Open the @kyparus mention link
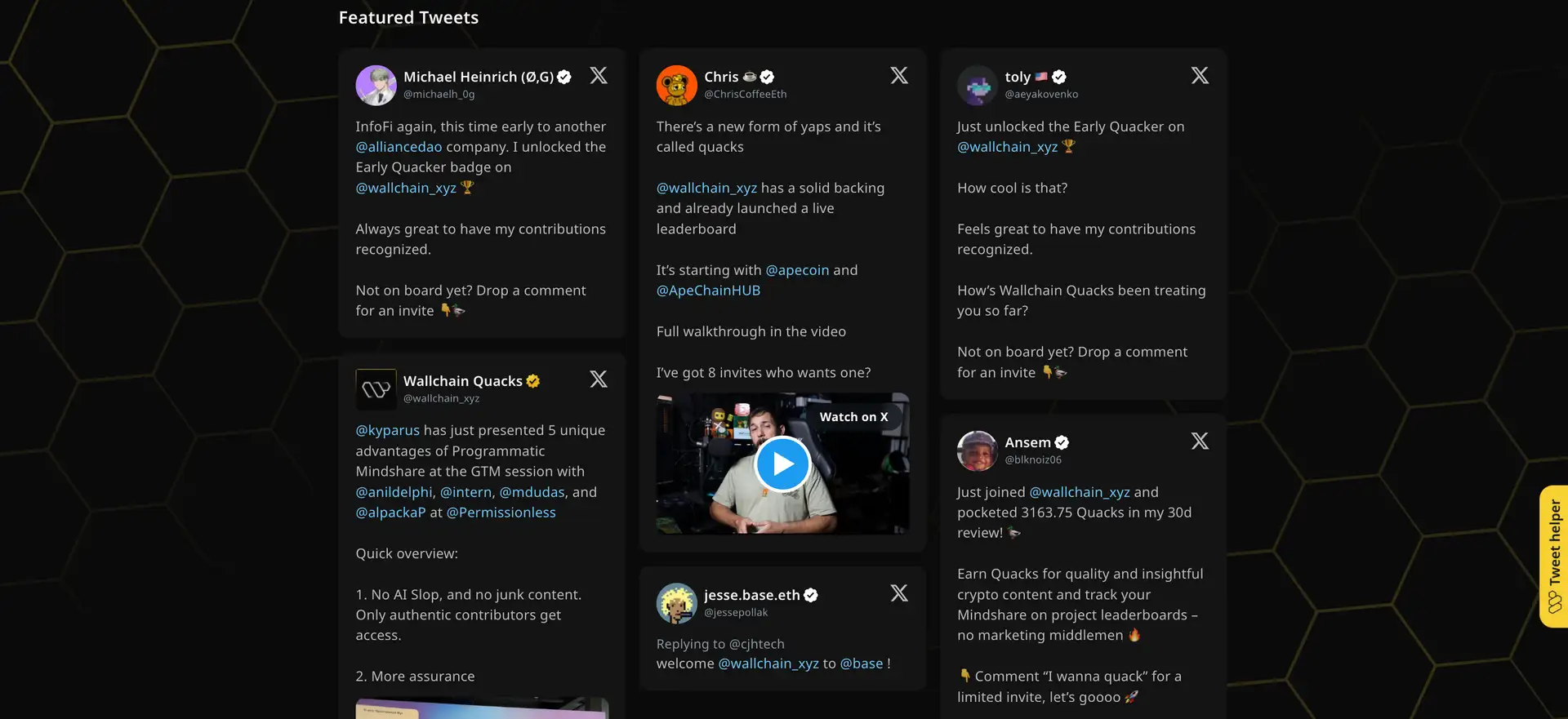This screenshot has height=719, width=1568. 387,430
